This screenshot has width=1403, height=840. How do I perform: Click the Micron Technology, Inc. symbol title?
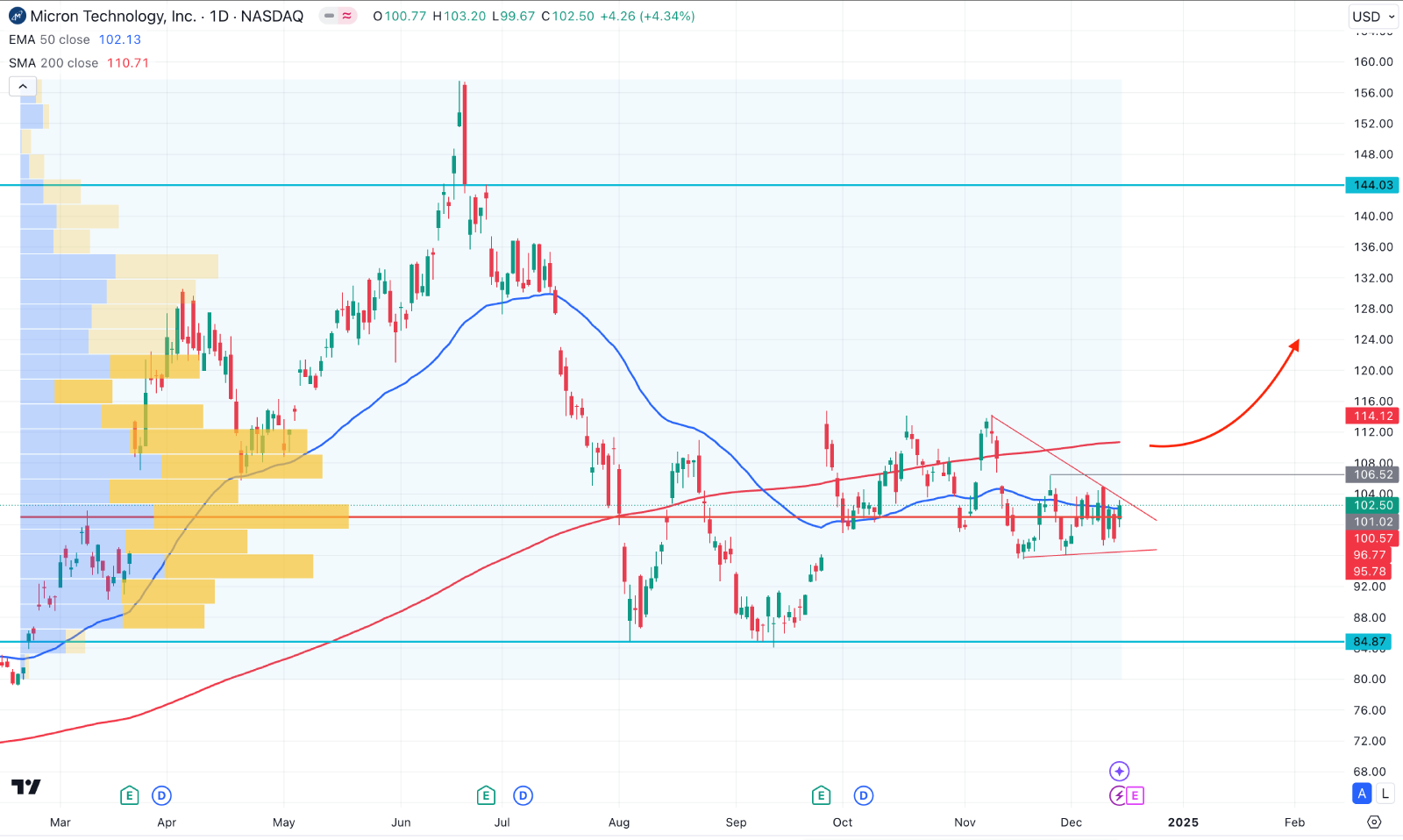click(x=113, y=16)
